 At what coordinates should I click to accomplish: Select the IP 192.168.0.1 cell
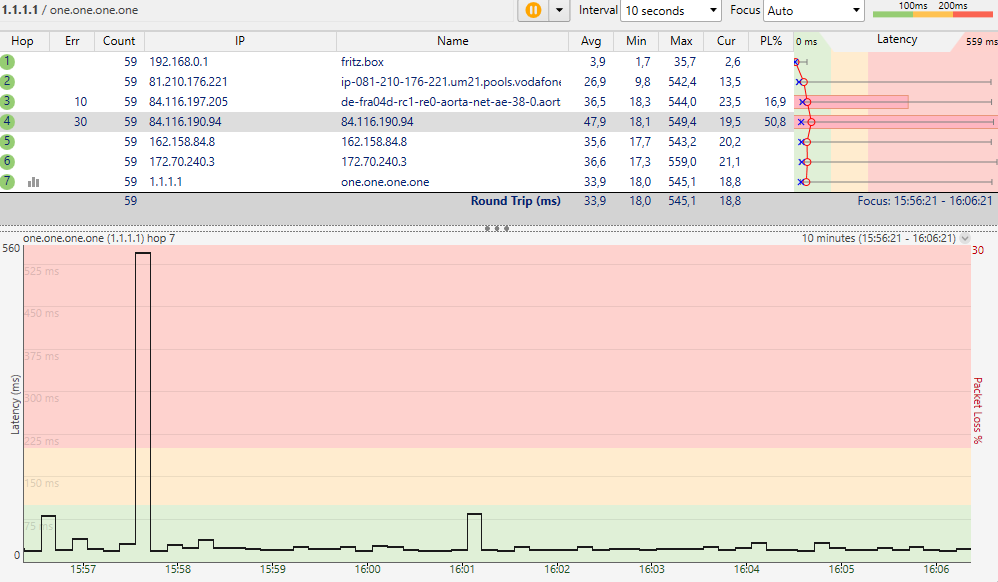pyautogui.click(x=179, y=62)
